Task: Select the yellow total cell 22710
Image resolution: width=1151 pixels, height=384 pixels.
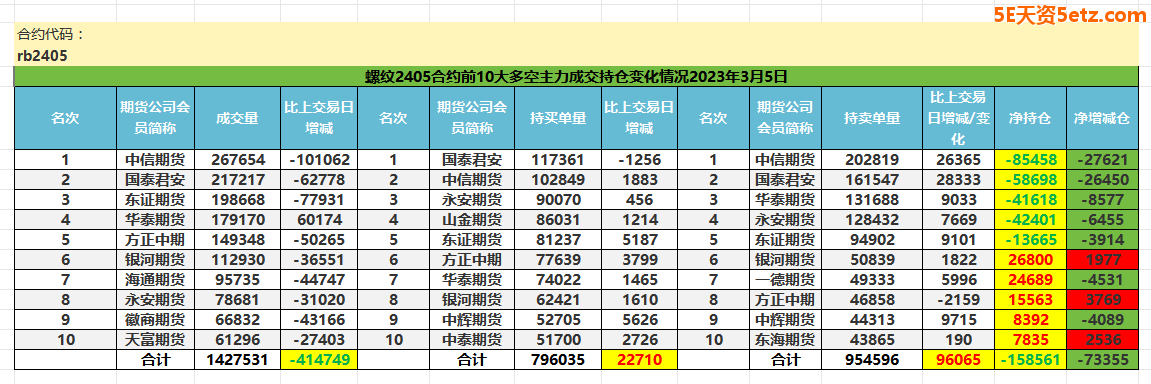Action: coord(638,360)
